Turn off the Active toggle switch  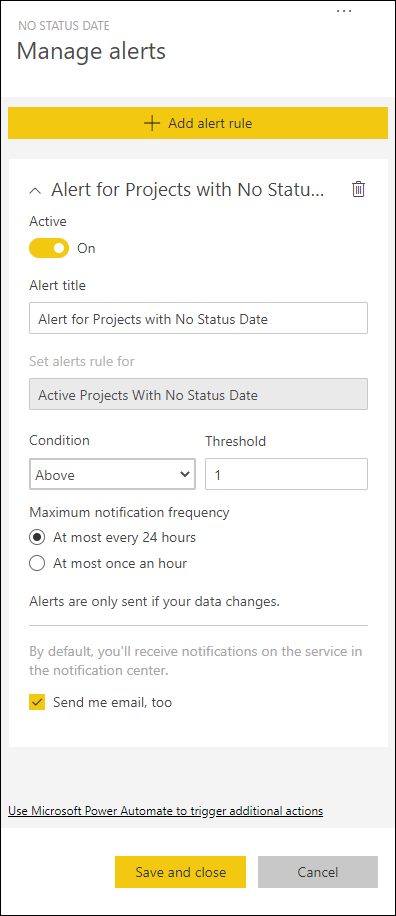tap(49, 248)
